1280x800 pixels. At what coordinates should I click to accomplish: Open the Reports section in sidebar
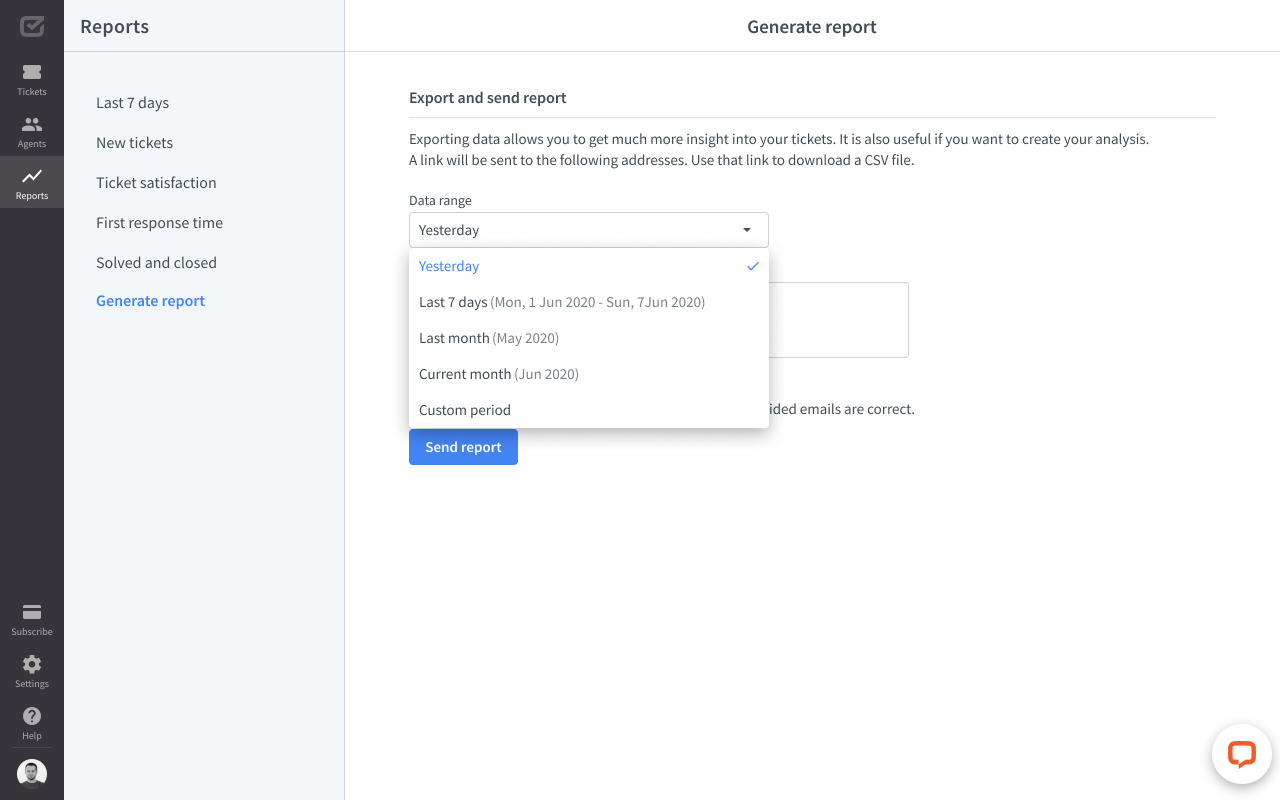pyautogui.click(x=32, y=183)
